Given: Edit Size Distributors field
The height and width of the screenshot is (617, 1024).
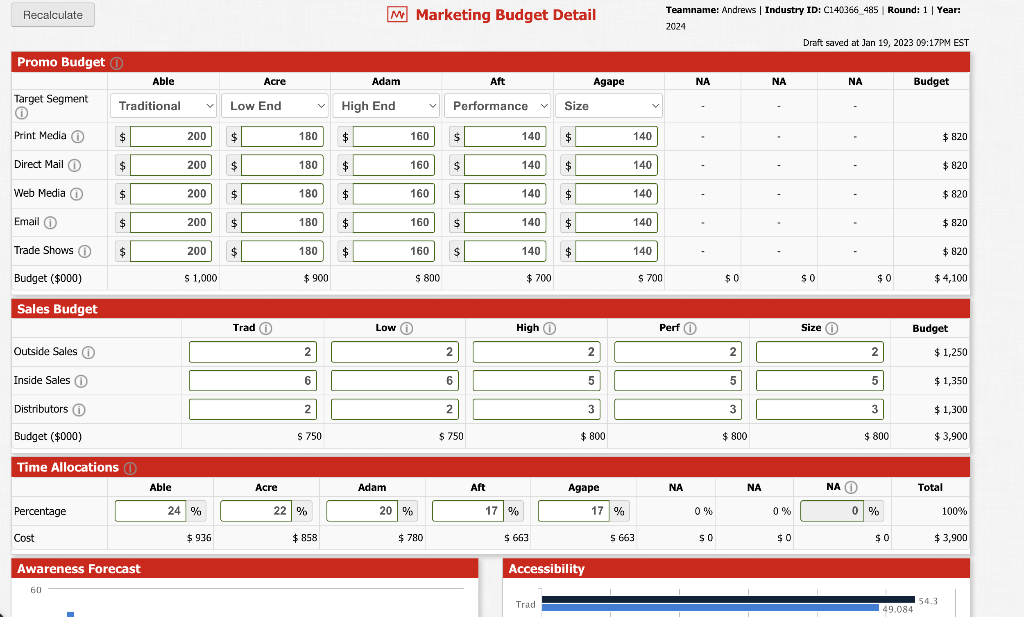Looking at the screenshot, I should pos(820,409).
